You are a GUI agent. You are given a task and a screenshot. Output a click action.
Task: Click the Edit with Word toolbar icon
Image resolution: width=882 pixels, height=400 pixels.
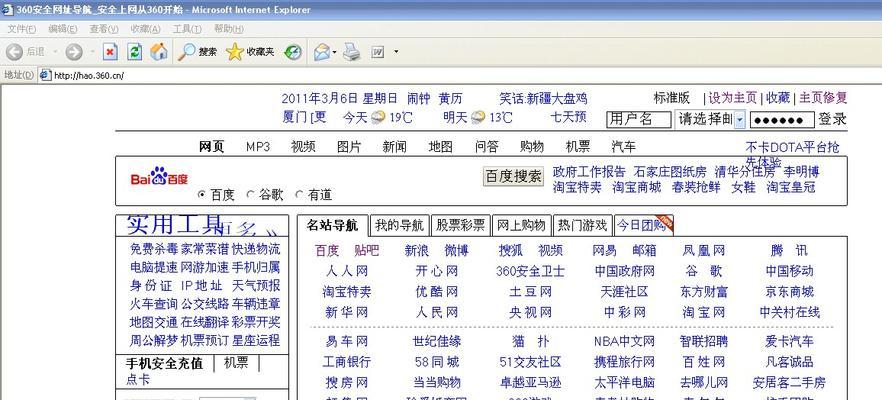pyautogui.click(x=377, y=52)
